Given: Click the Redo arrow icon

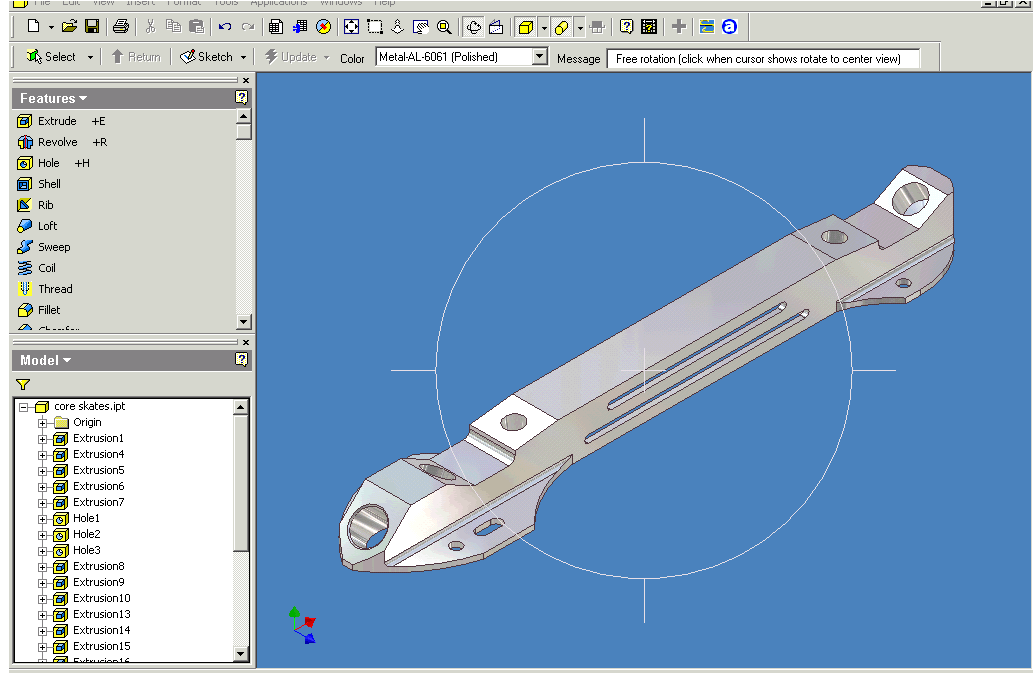Looking at the screenshot, I should coord(248,26).
